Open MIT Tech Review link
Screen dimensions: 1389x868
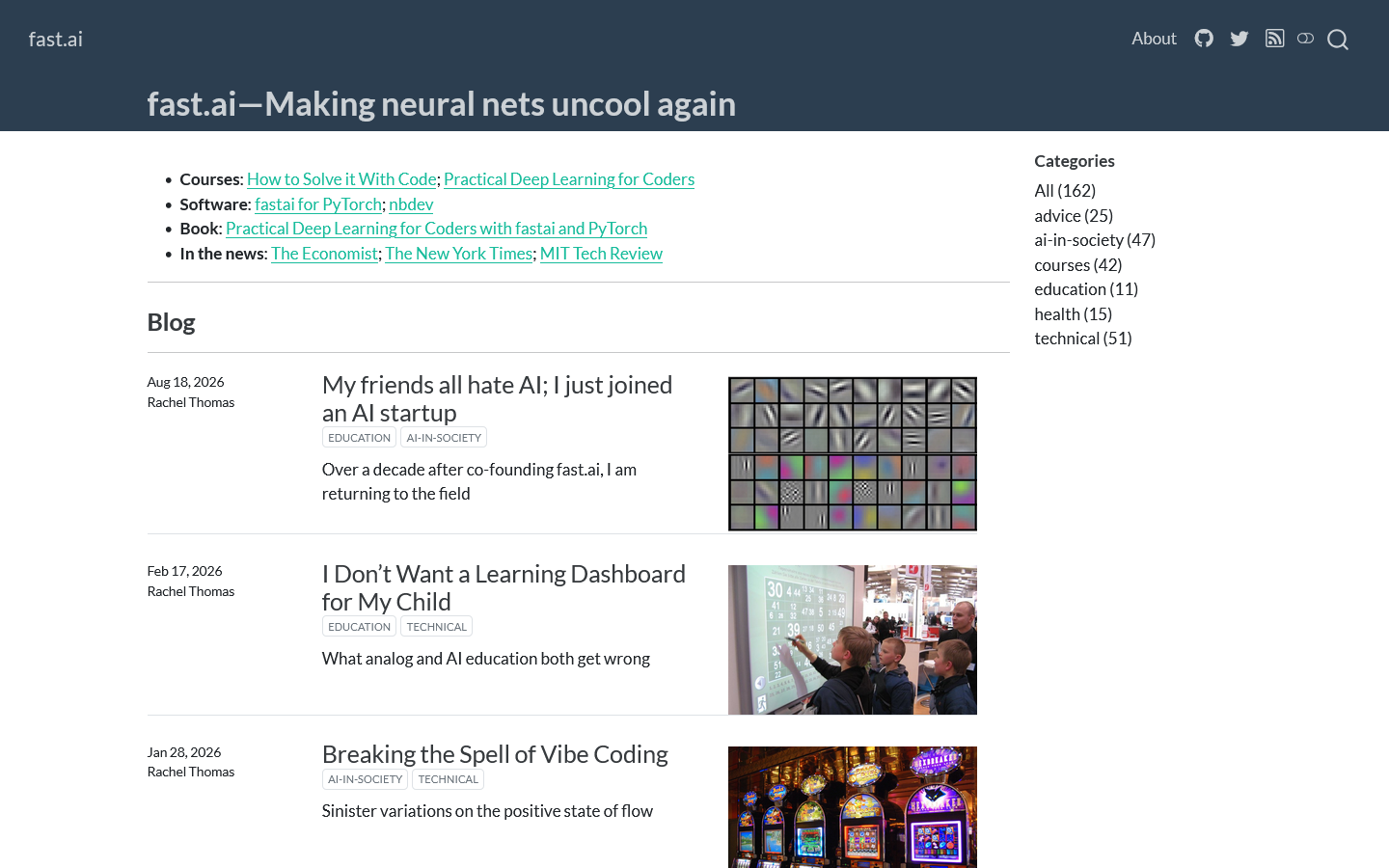[601, 254]
